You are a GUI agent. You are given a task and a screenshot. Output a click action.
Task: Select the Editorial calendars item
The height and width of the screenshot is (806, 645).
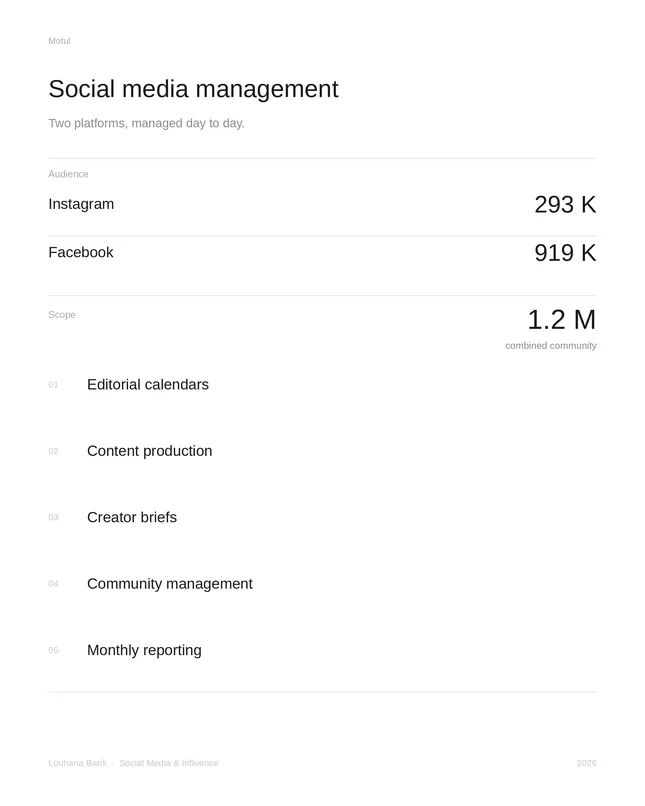(148, 384)
